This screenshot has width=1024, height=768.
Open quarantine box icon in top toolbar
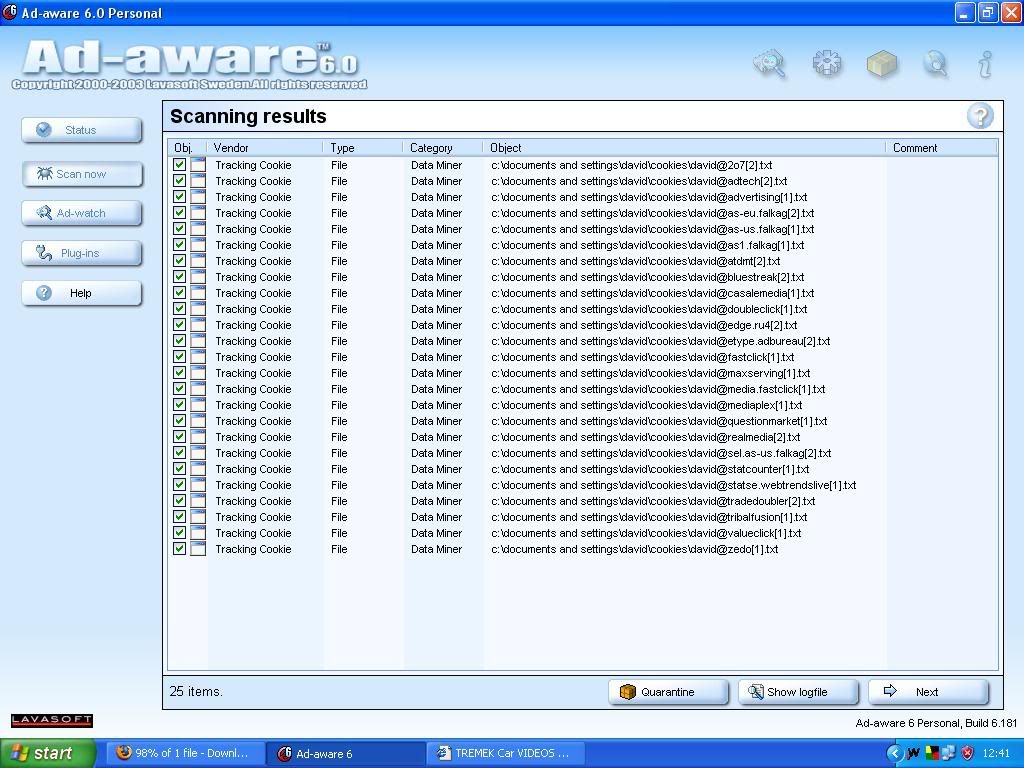coord(882,64)
